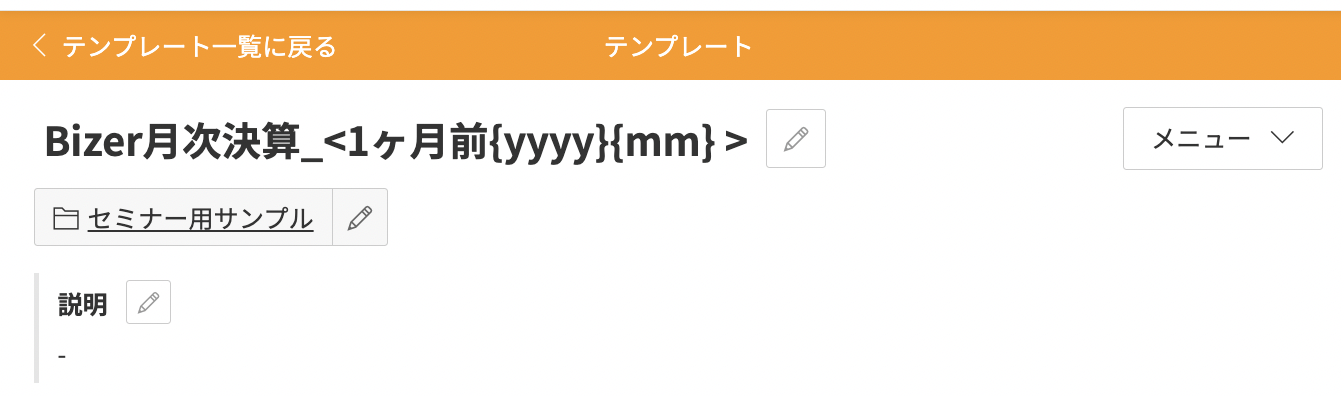
Task: Open the メニュー dropdown
Action: [x=1223, y=138]
